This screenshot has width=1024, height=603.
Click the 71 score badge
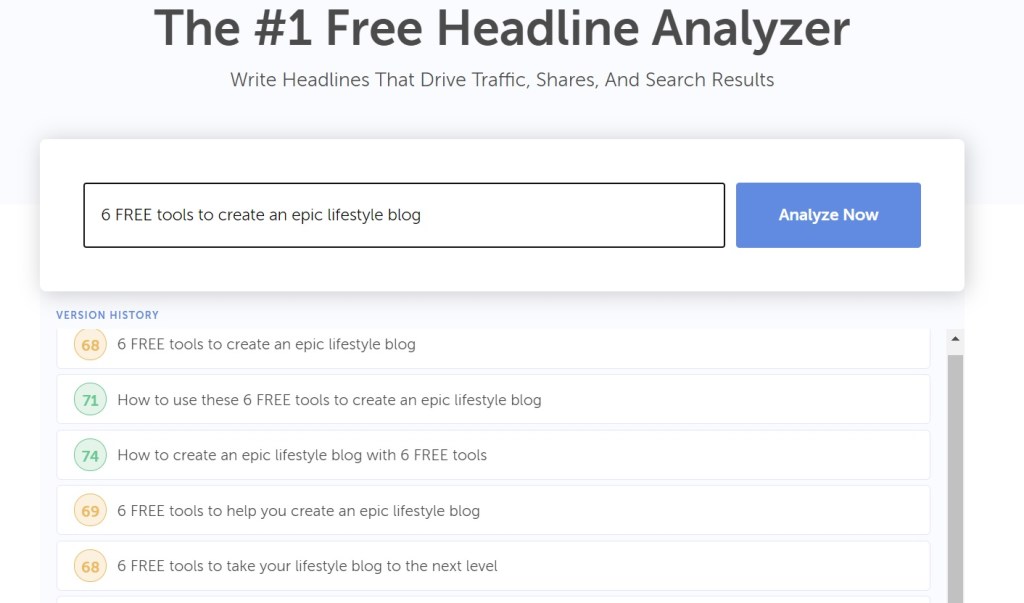[x=90, y=400]
